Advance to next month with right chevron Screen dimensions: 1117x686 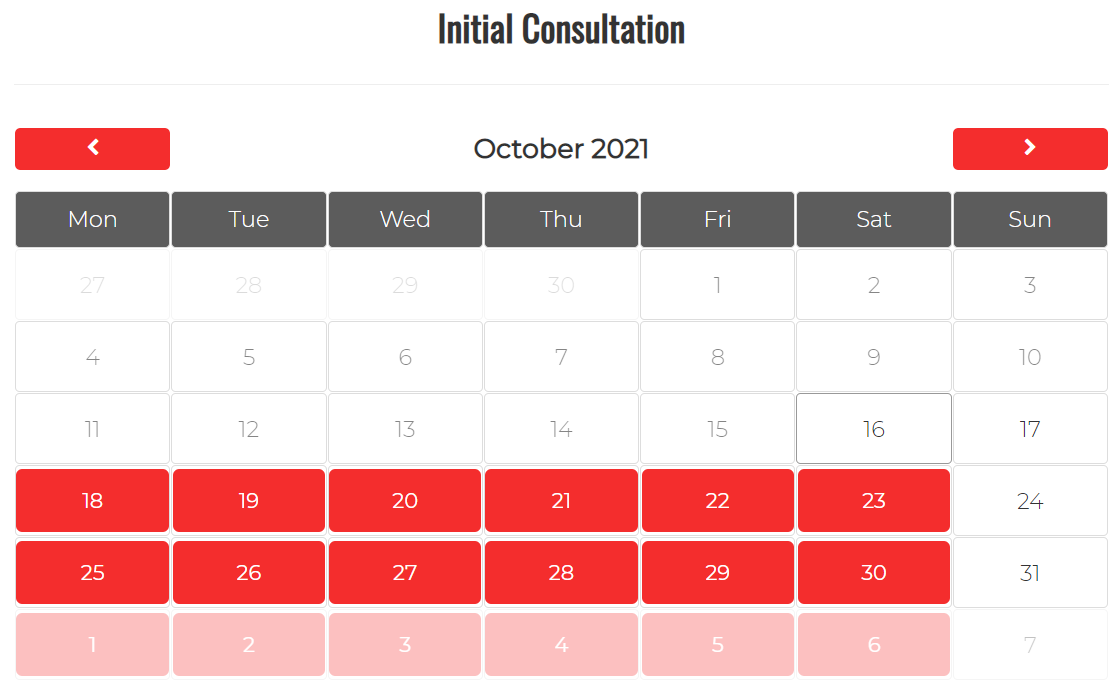(1030, 148)
